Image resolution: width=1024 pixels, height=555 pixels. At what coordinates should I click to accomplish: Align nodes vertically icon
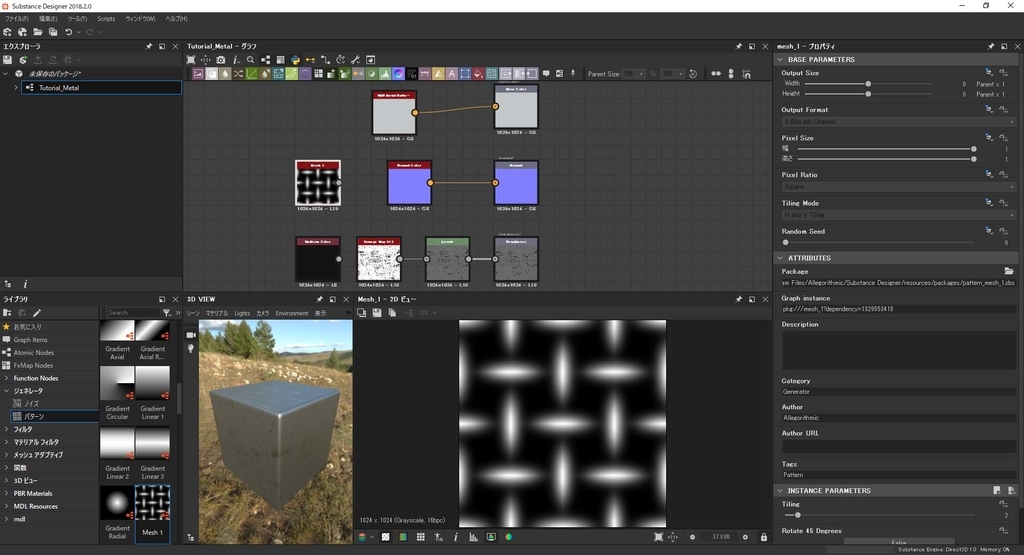coord(731,74)
